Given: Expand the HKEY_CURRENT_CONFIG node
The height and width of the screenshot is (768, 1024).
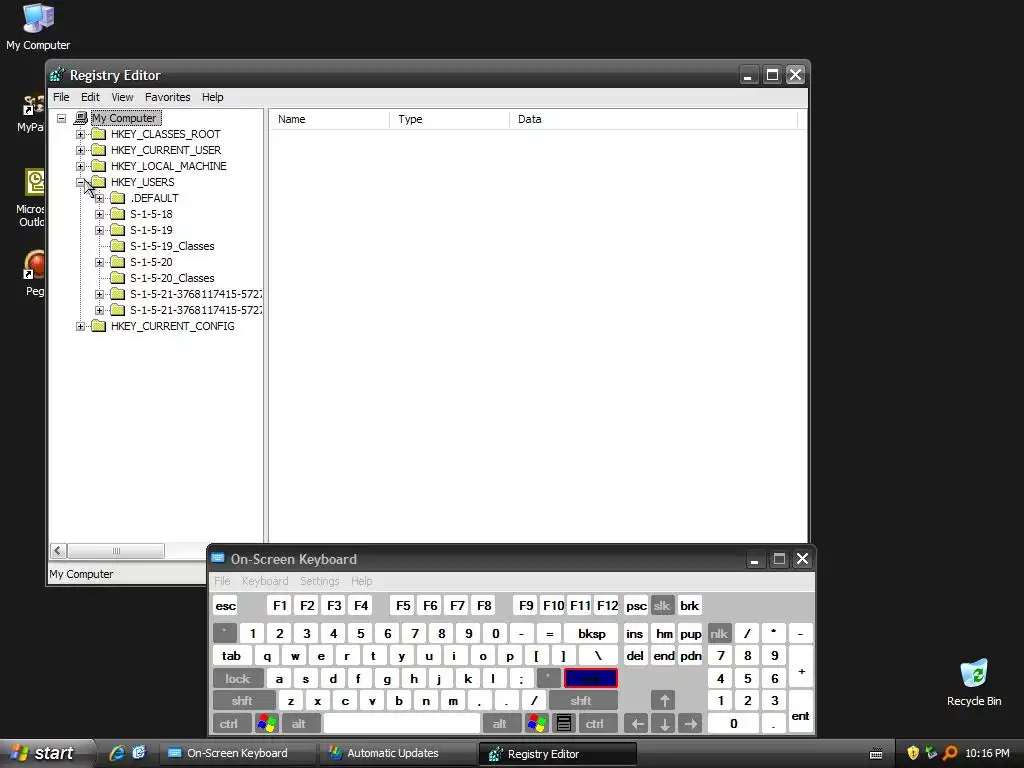Looking at the screenshot, I should (80, 327).
